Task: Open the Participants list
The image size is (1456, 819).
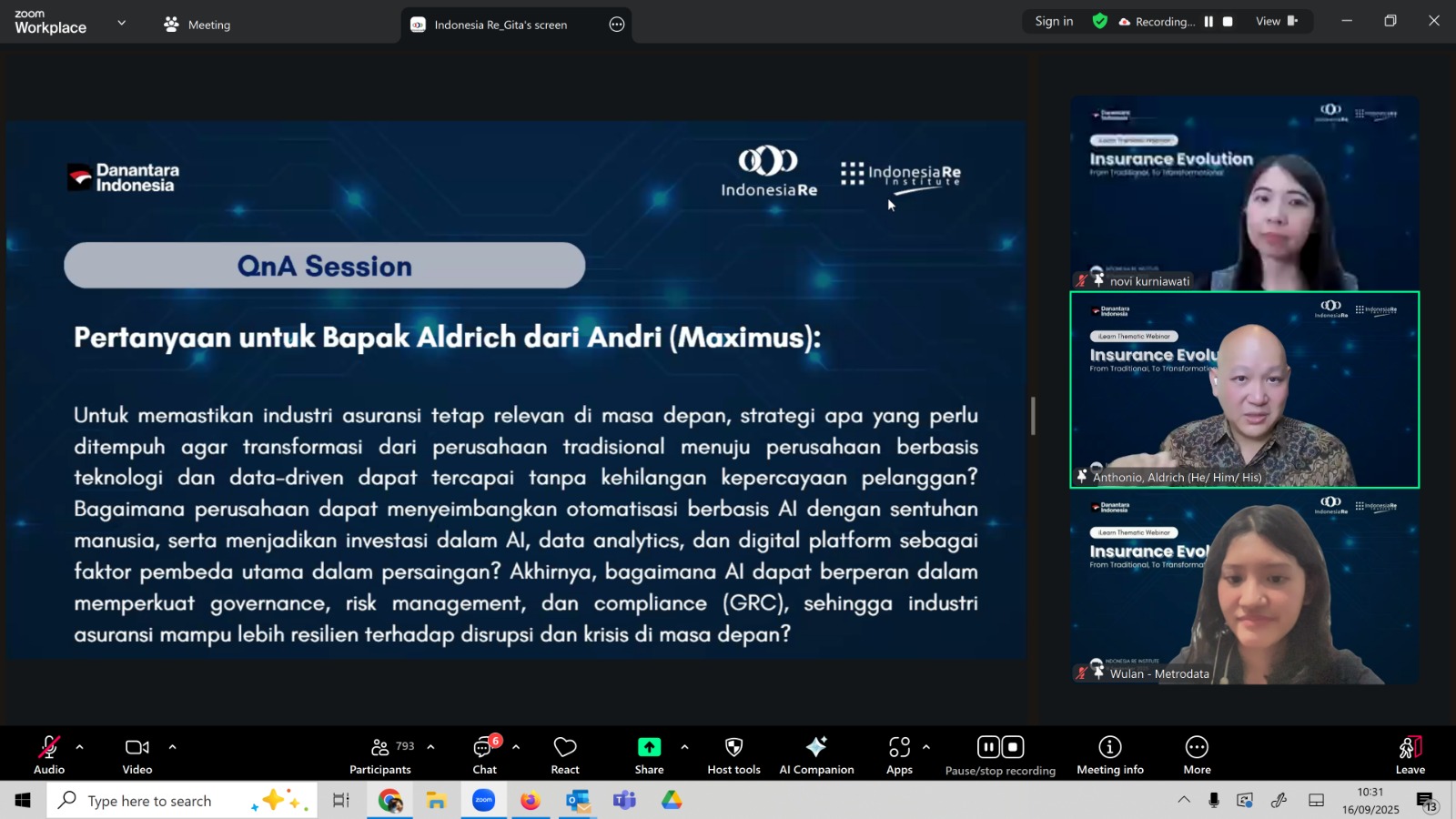Action: pyautogui.click(x=380, y=754)
